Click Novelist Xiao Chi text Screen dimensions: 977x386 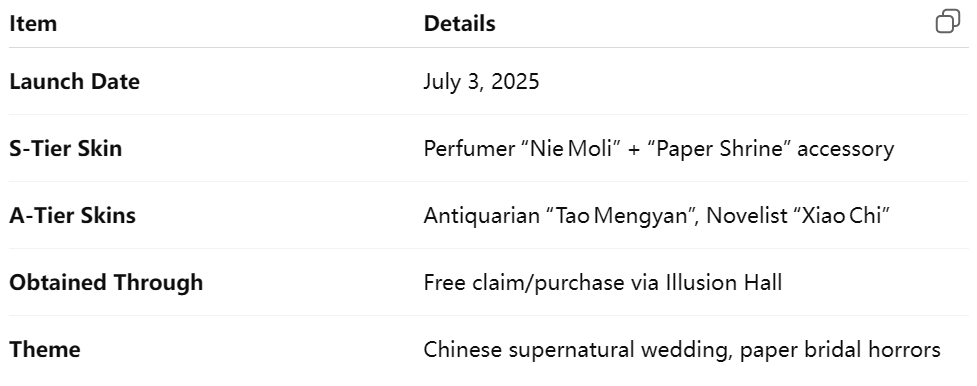click(x=798, y=216)
